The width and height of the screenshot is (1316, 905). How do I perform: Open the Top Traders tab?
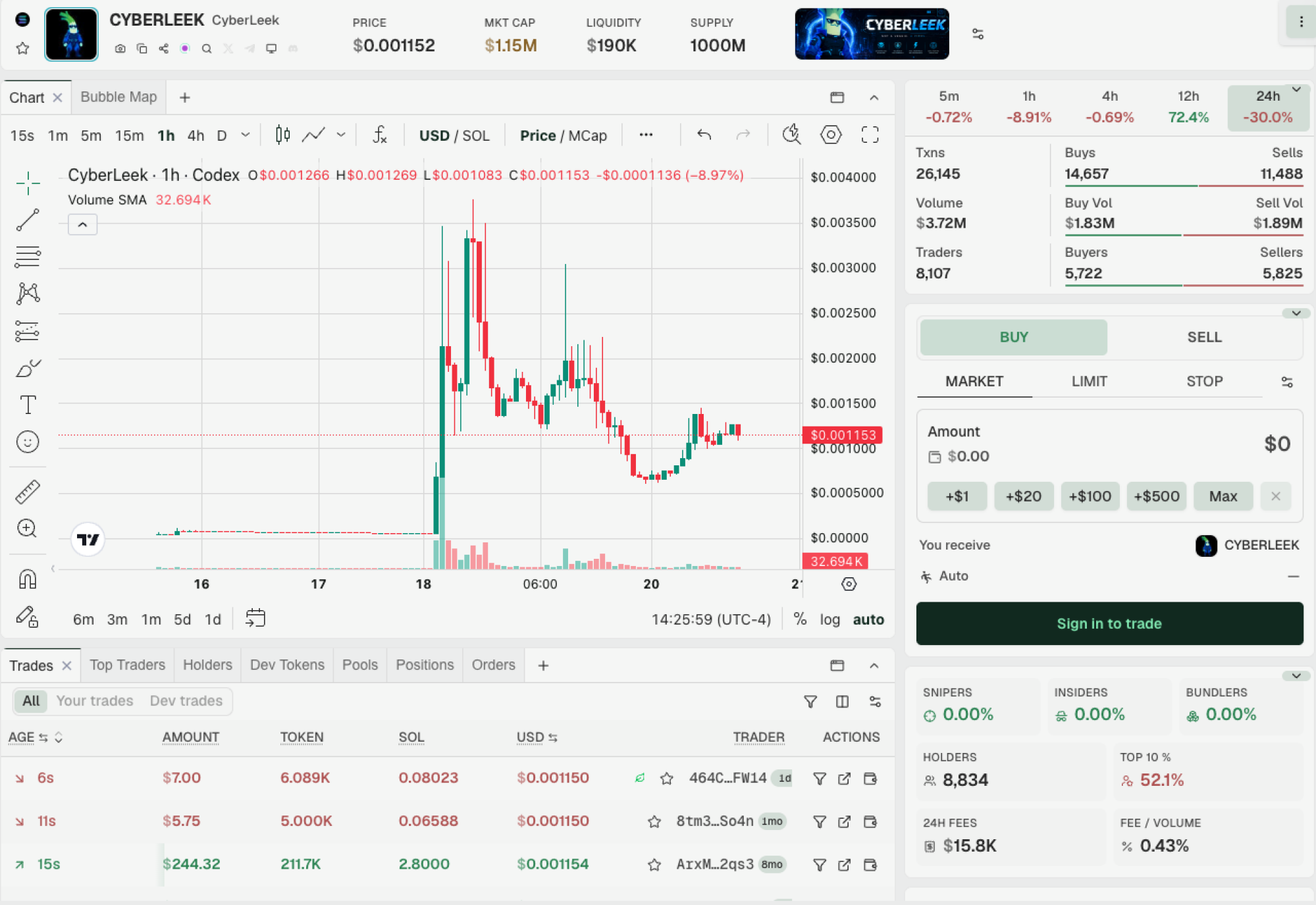point(127,665)
